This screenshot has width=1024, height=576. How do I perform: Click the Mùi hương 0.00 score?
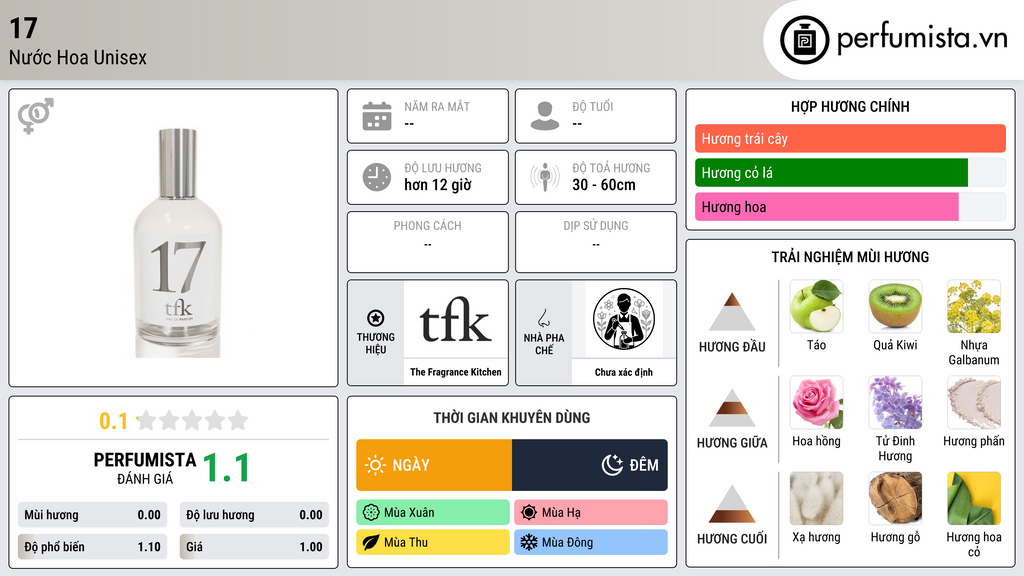point(92,515)
